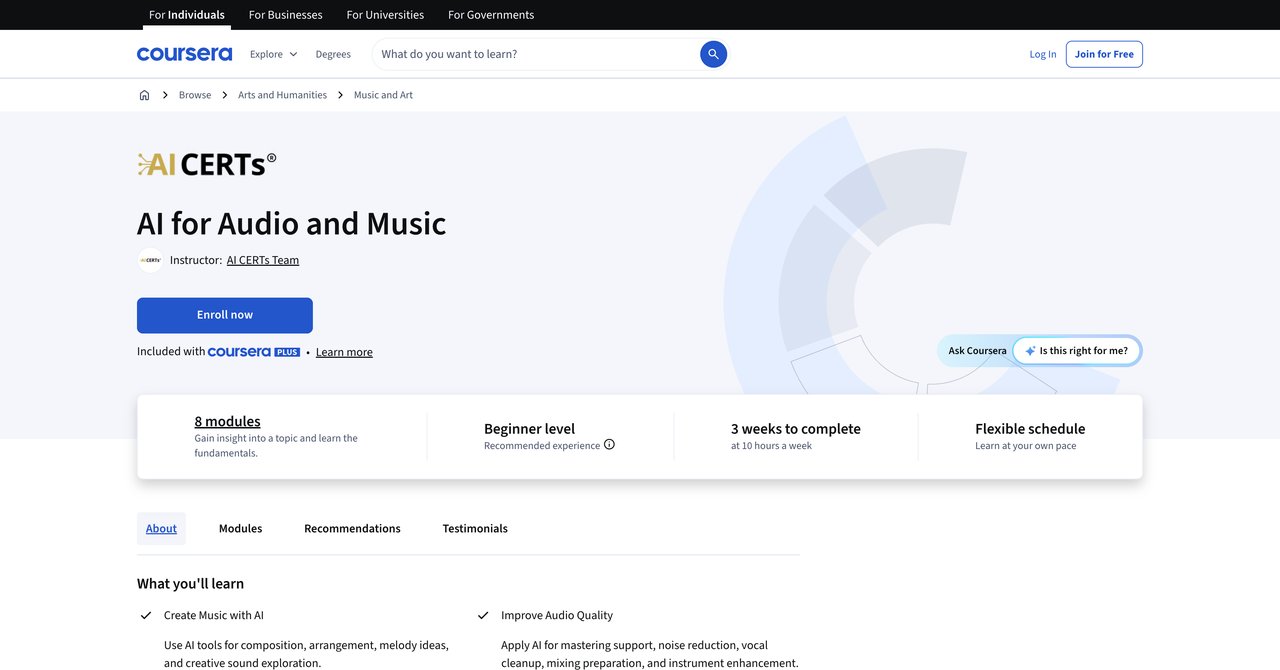Switch to the About tab

click(161, 528)
